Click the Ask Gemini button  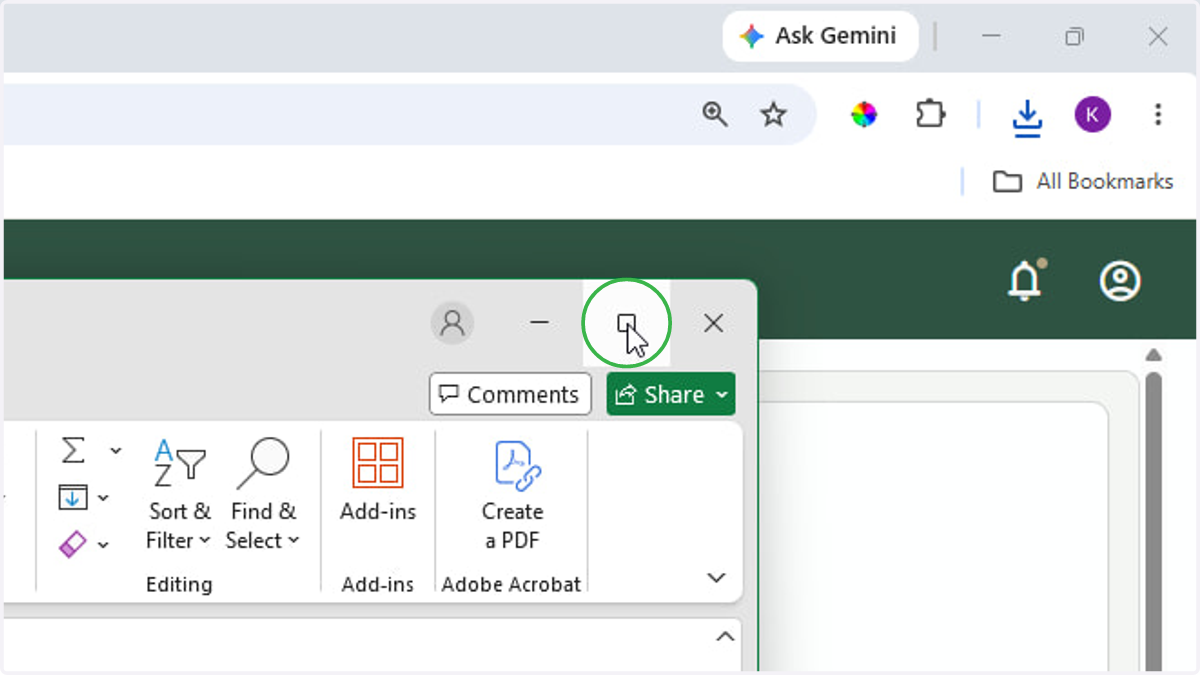tap(820, 37)
